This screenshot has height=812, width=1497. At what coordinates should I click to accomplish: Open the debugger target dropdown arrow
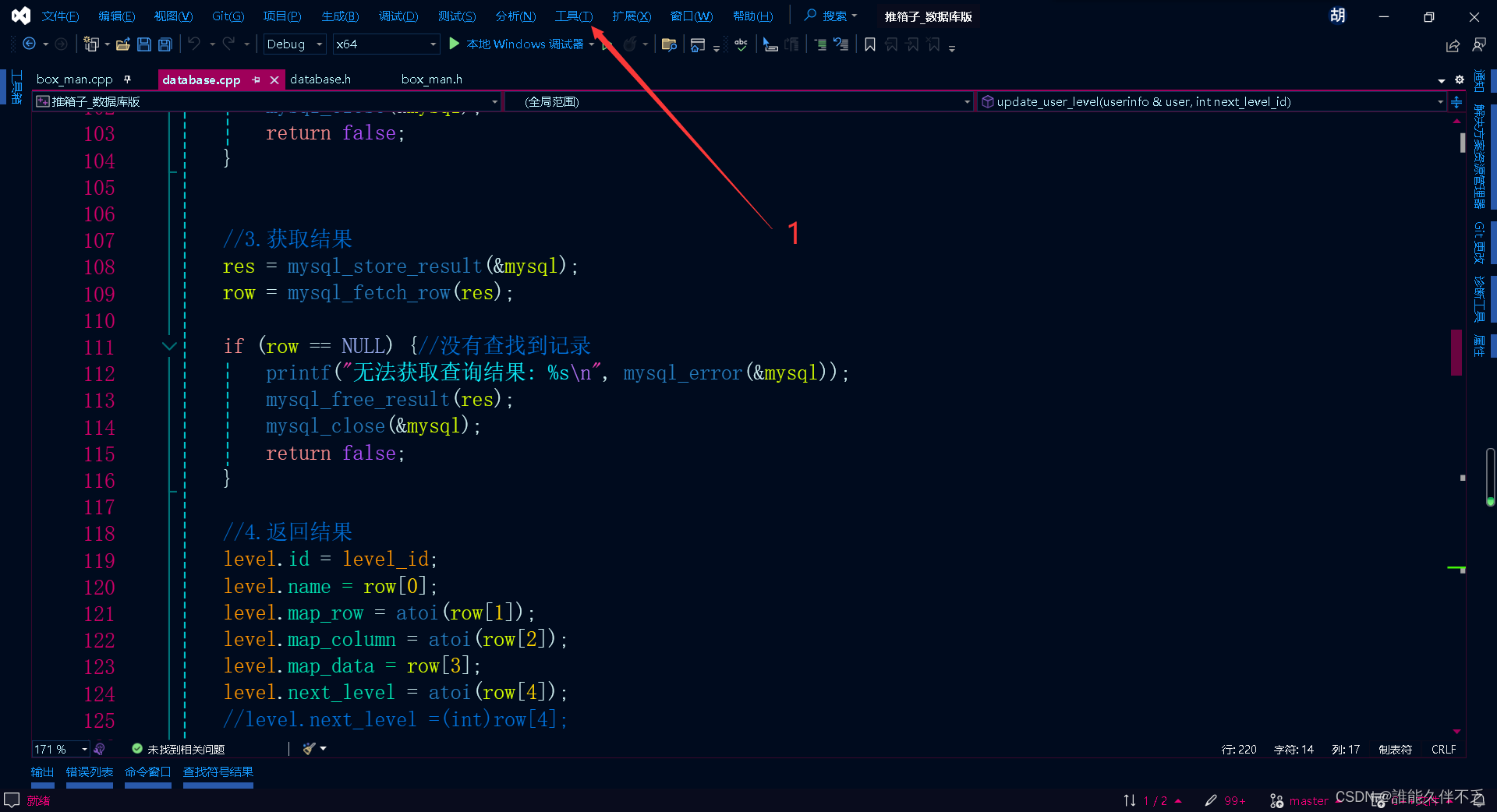[x=592, y=44]
